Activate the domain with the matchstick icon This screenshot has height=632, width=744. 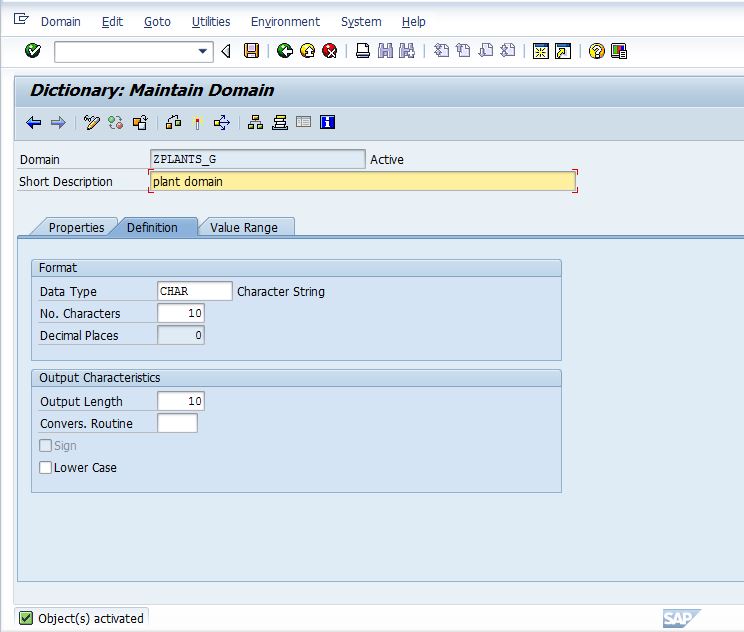197,123
